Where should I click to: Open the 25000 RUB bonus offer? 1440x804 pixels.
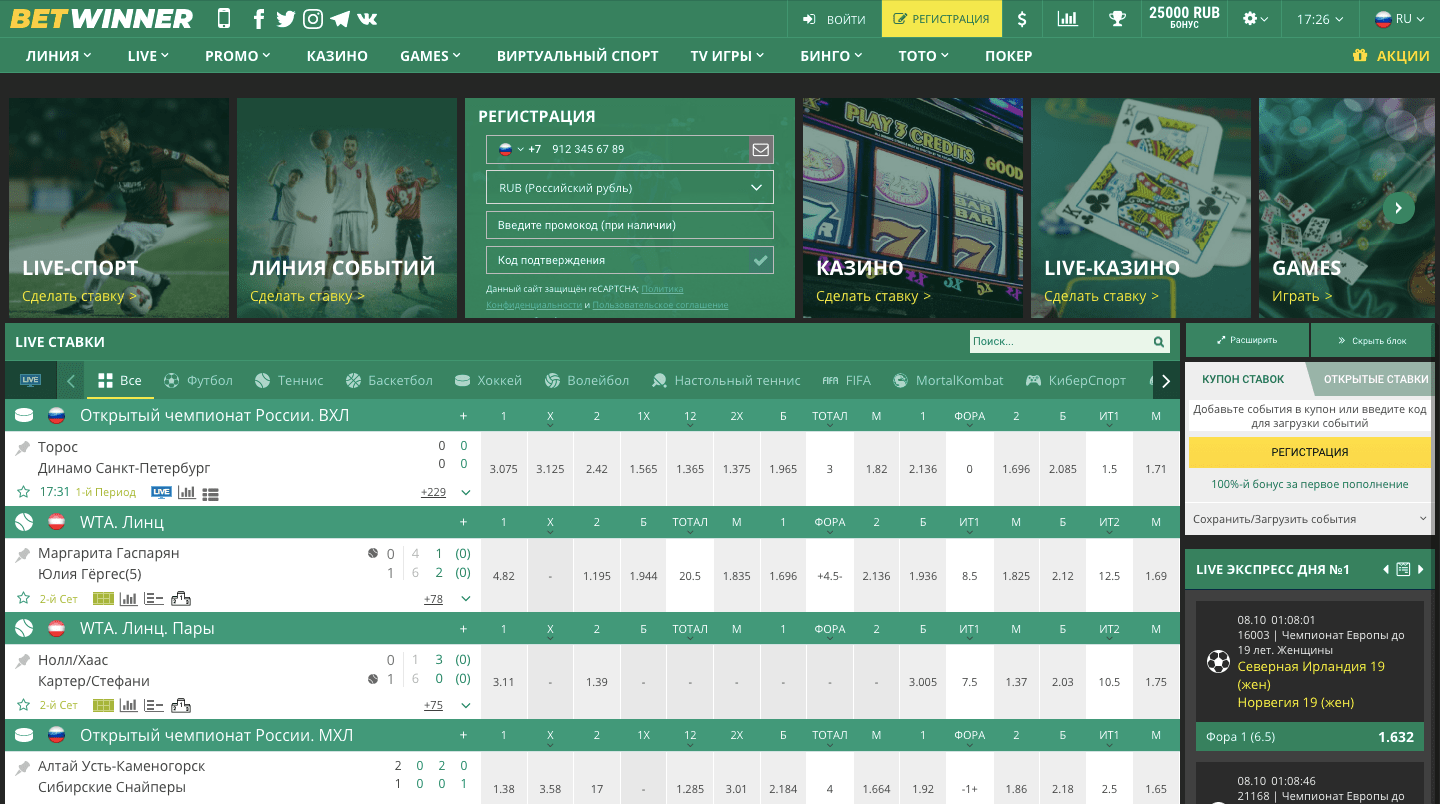(x=1184, y=17)
